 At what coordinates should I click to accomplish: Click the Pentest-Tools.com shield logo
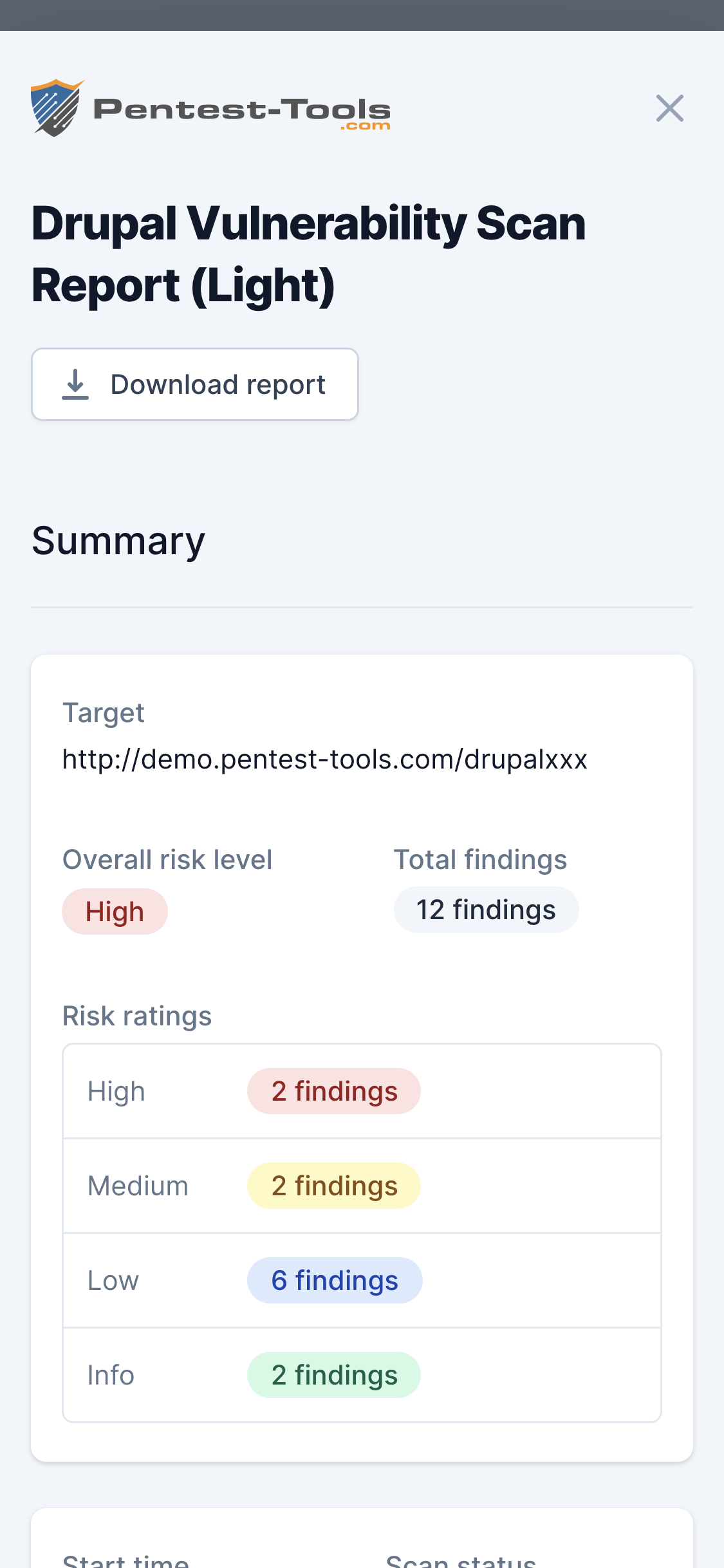55,107
